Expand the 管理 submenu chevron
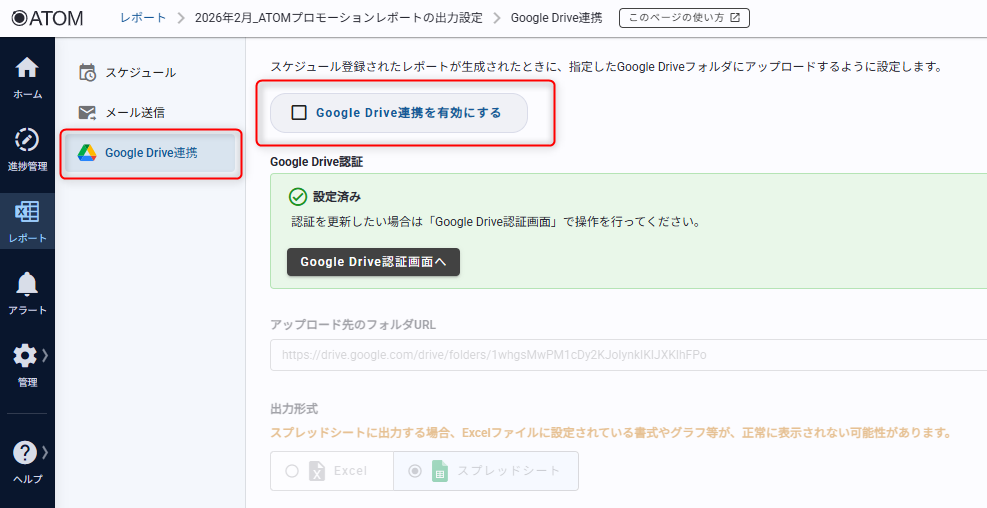This screenshot has height=508, width=987. click(45, 355)
